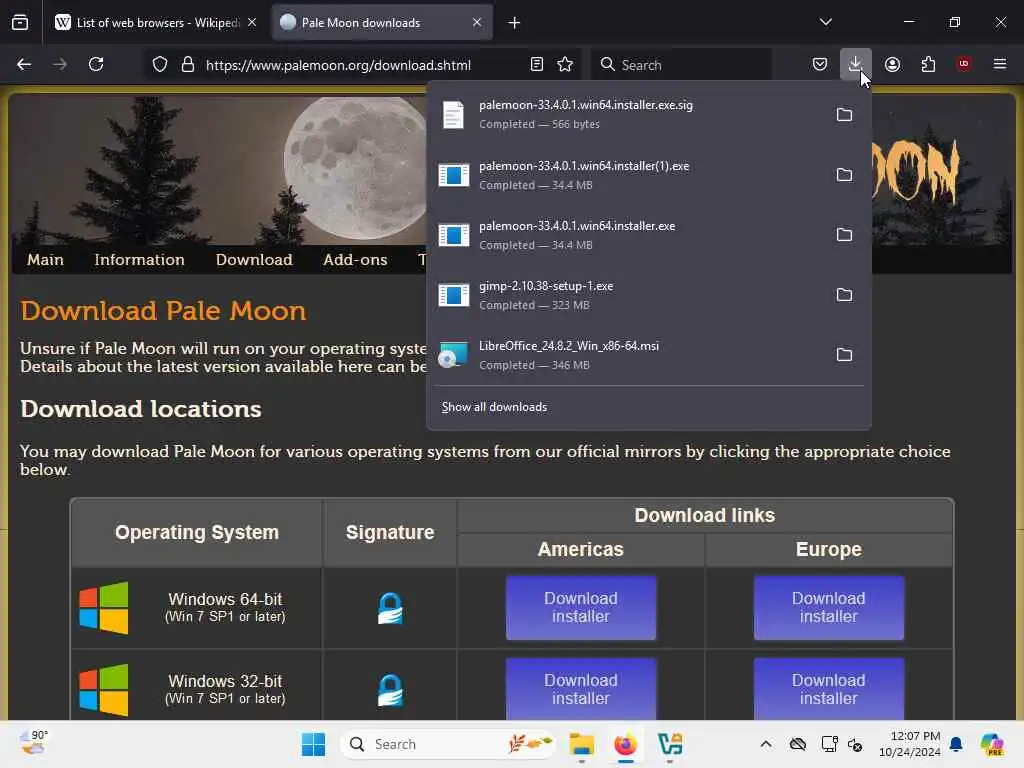Screen dimensions: 1024x768
Task: Save page to Pocket
Action: tap(820, 64)
